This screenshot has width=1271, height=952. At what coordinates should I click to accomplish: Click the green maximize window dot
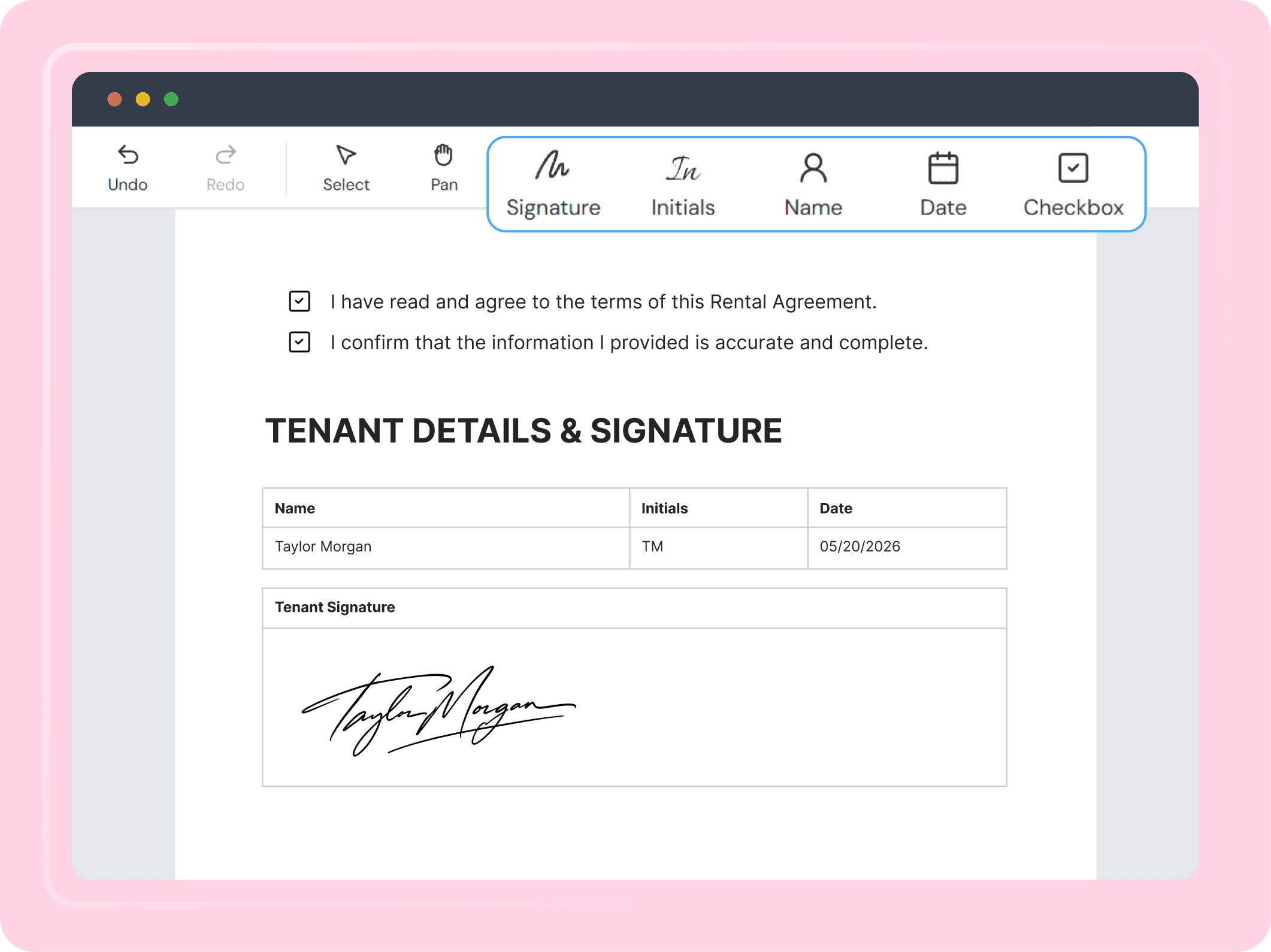[171, 99]
